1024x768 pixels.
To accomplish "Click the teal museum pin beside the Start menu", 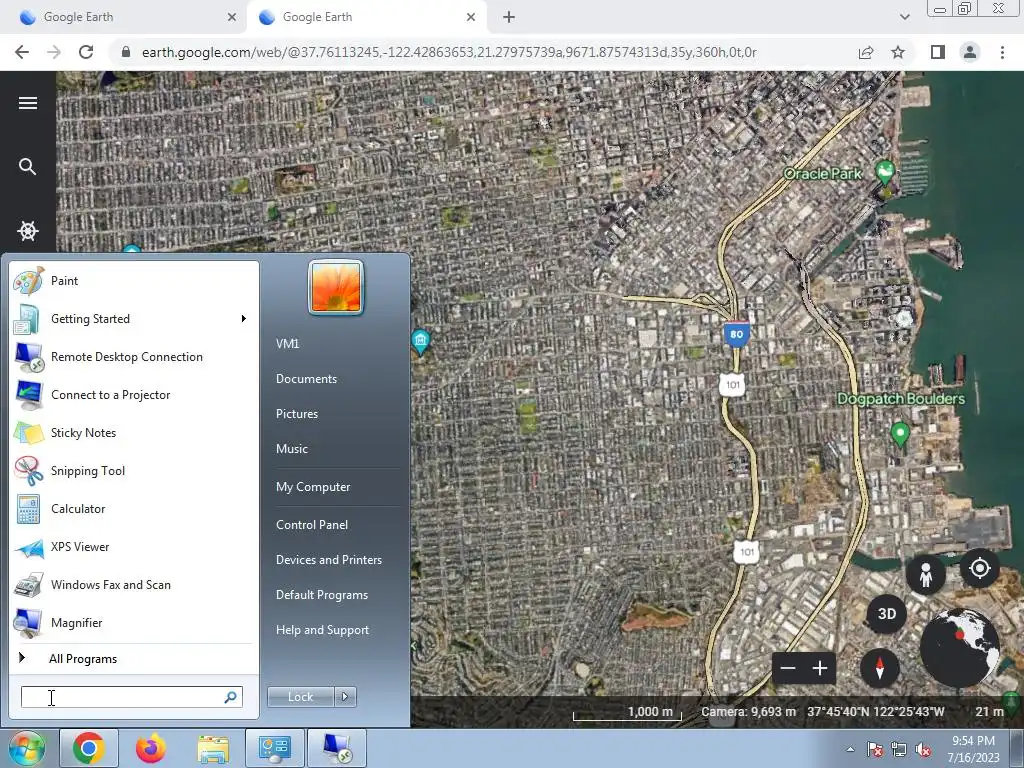I will coord(420,342).
